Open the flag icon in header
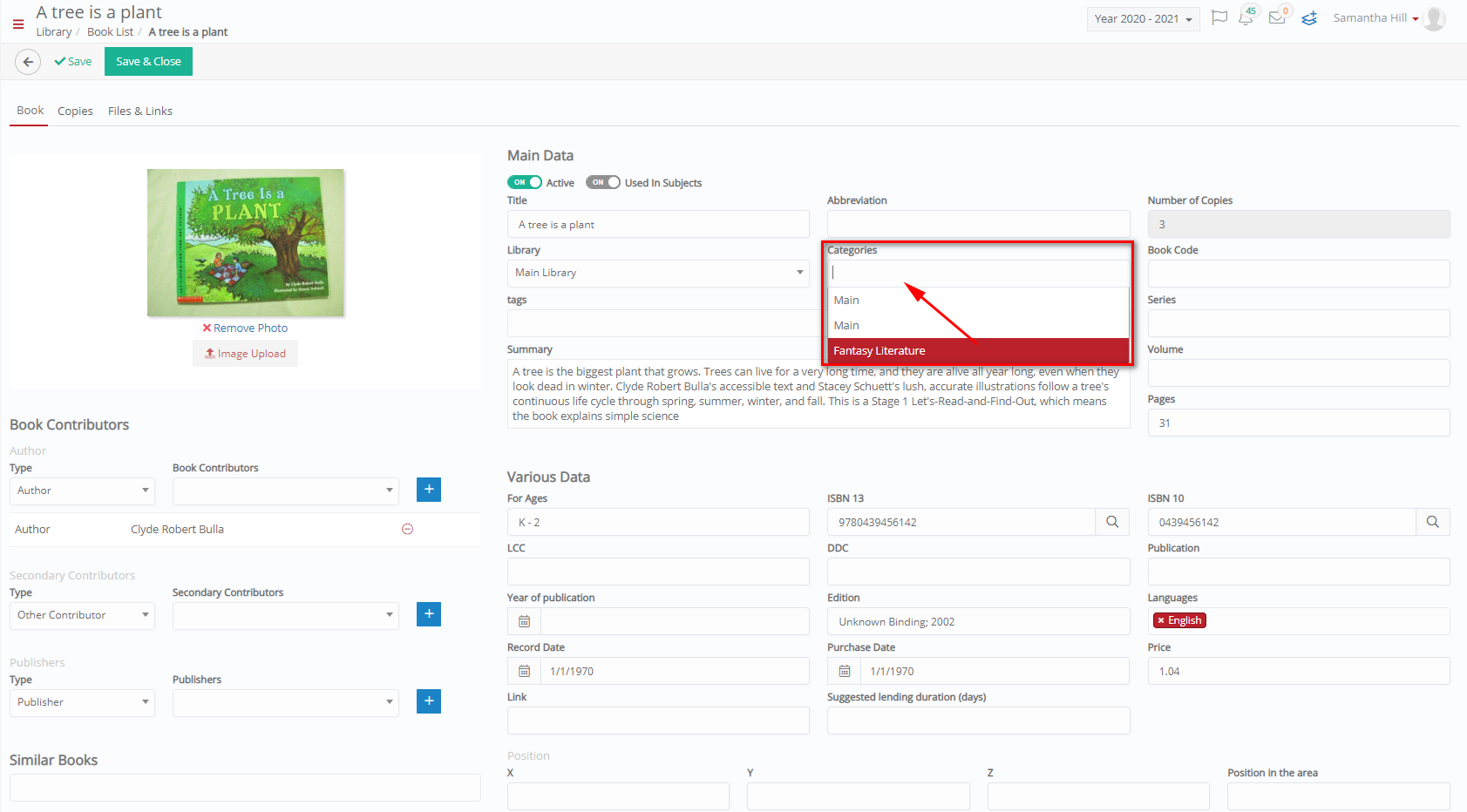 (x=1219, y=18)
